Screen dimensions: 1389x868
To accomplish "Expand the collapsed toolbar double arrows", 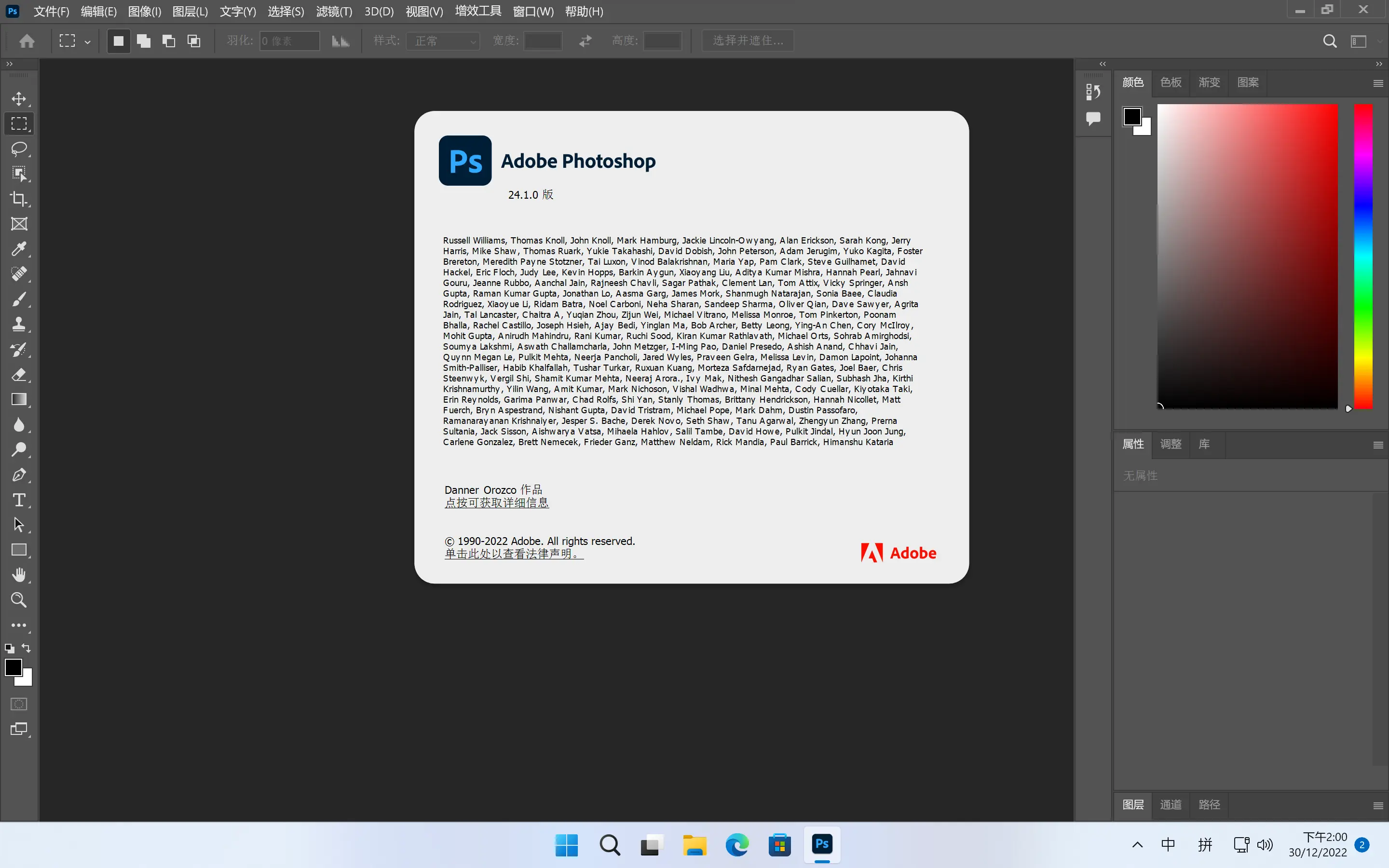I will (x=9, y=64).
